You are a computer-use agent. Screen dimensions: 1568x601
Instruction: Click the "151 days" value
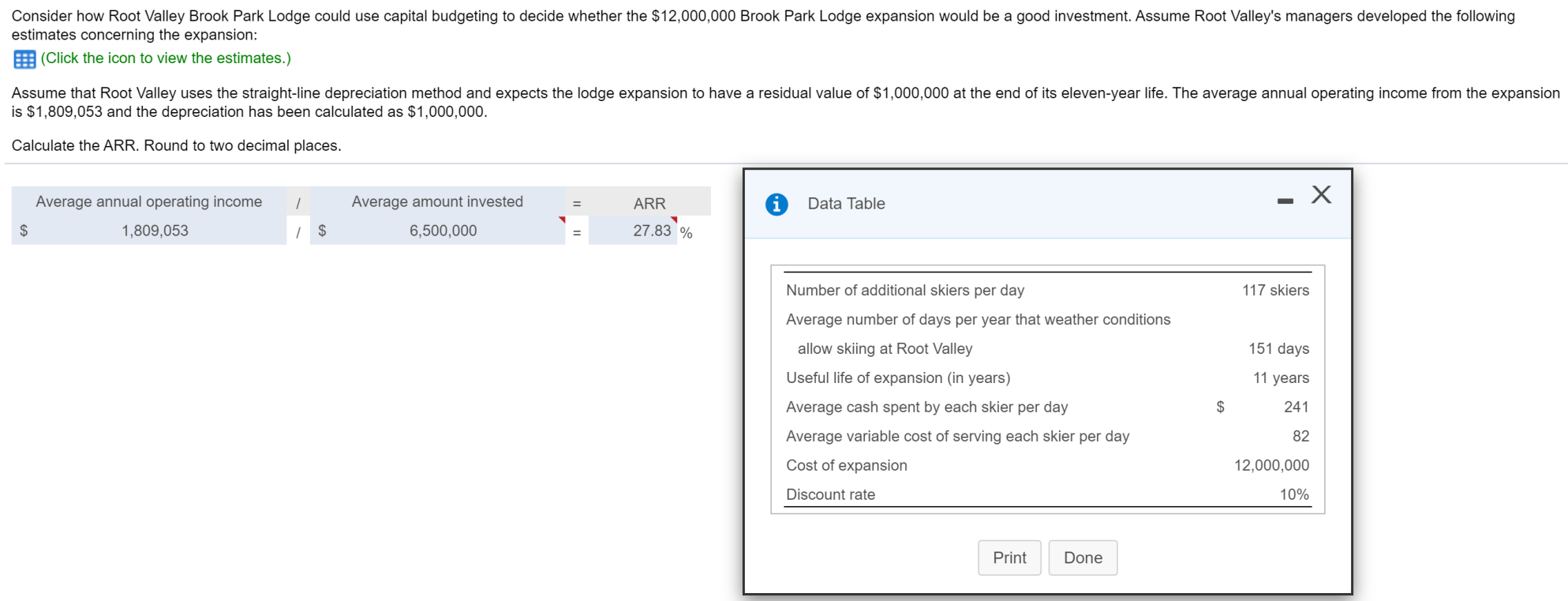1278,349
